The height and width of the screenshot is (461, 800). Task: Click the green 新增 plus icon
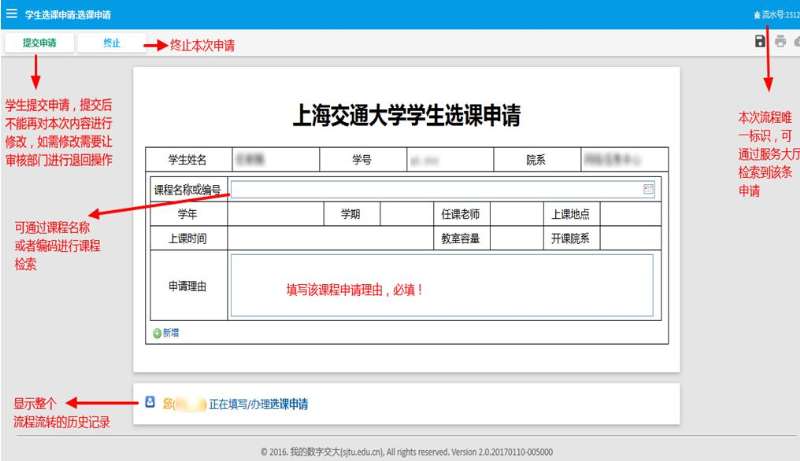pos(157,333)
